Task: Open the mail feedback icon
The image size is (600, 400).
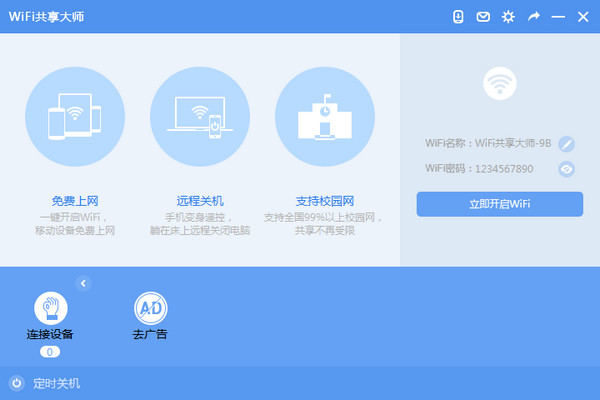Action: point(483,17)
